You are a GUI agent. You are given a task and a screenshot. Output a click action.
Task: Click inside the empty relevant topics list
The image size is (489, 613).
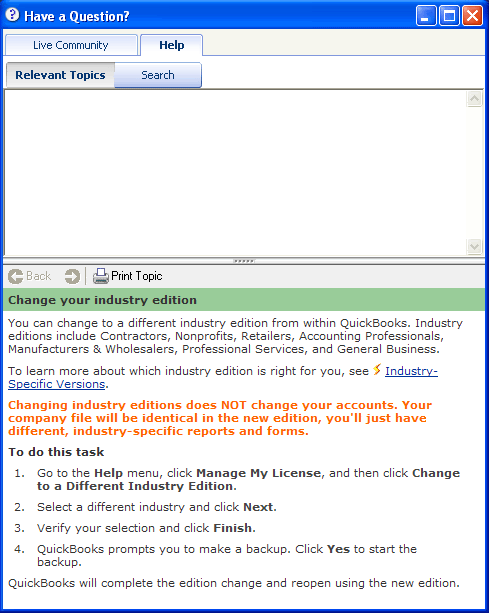point(235,173)
